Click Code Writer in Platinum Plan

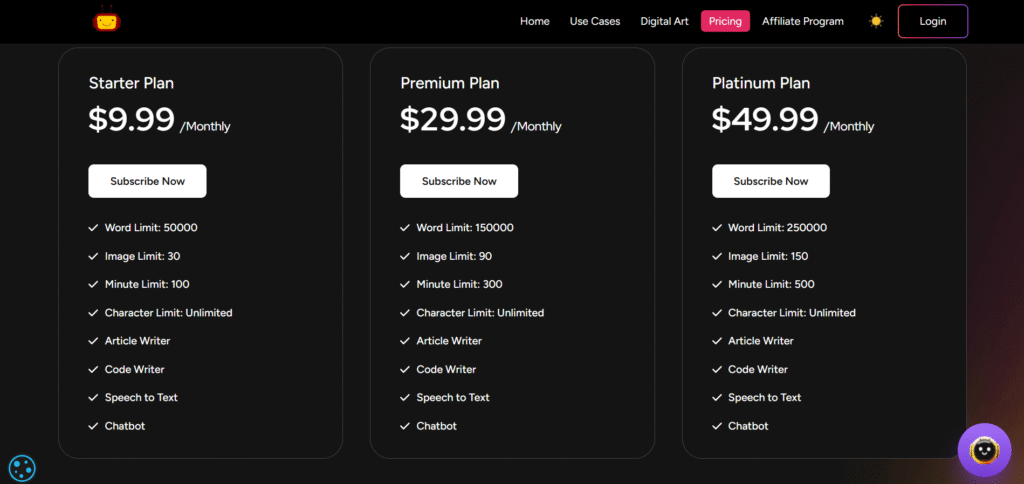(758, 369)
